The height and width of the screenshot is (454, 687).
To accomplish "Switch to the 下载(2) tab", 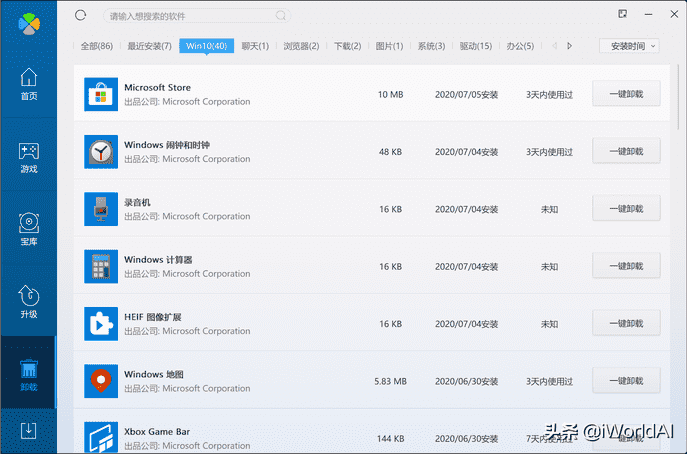I will [x=347, y=46].
